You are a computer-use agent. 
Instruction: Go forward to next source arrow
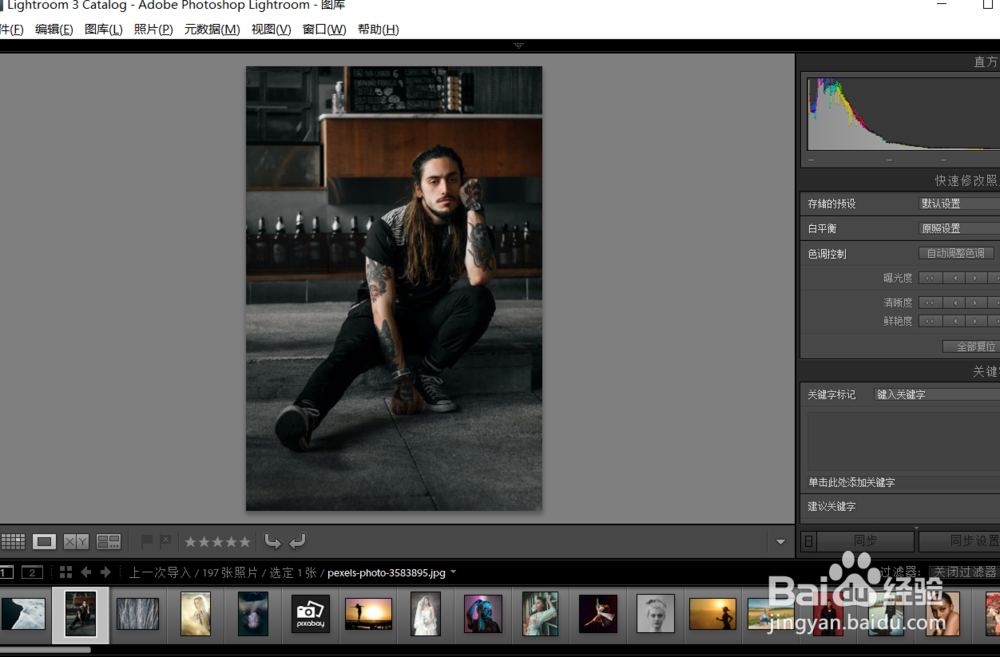pos(105,572)
